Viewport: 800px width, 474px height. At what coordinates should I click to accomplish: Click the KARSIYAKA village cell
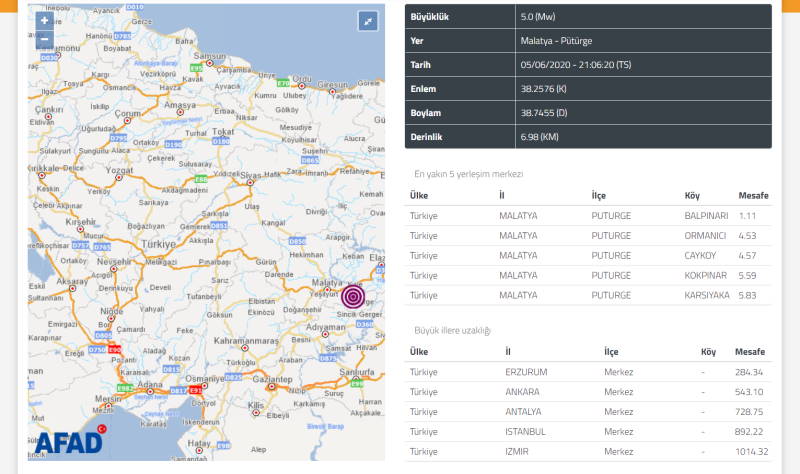[707, 295]
